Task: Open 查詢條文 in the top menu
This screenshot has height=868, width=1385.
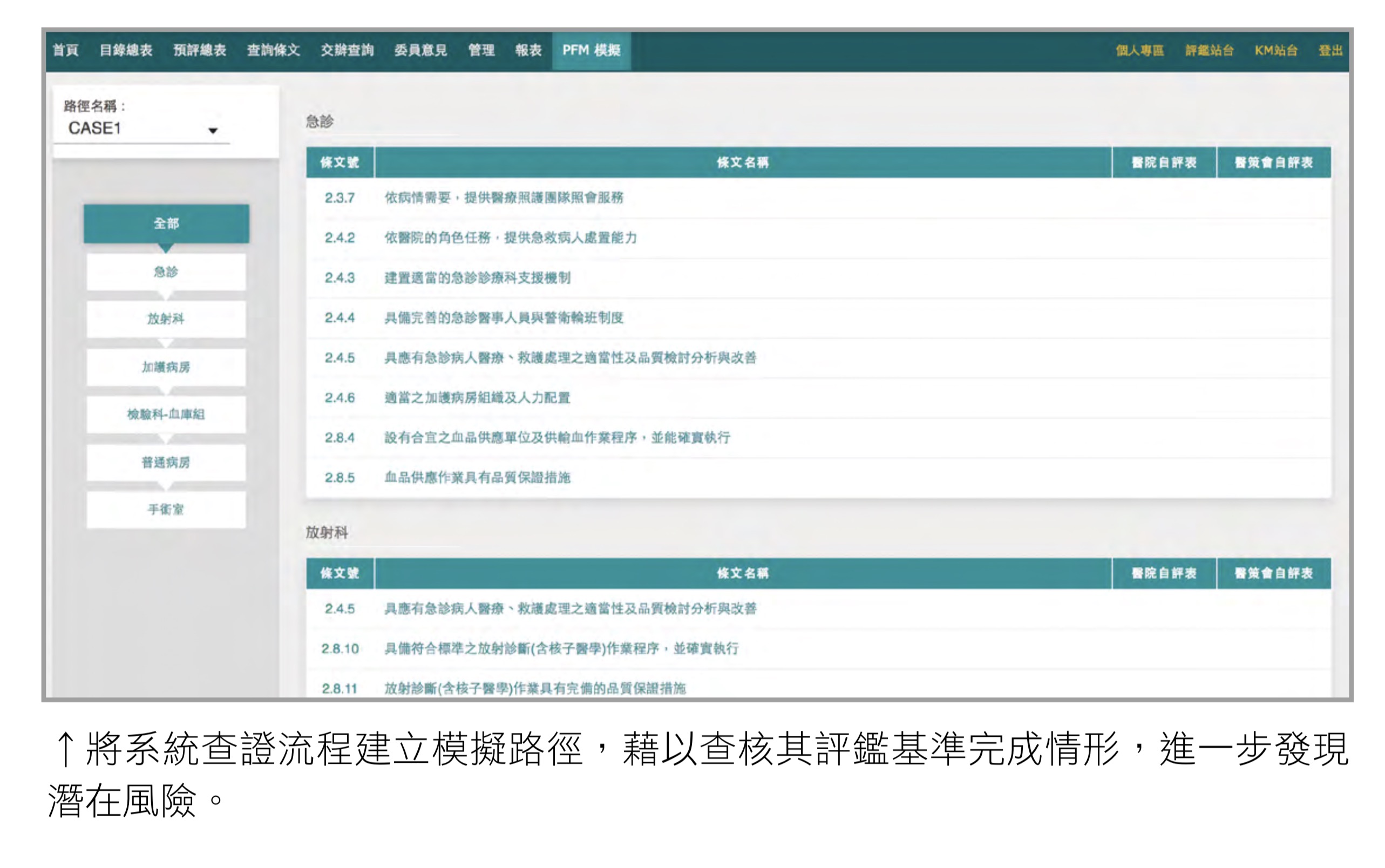Action: 273,51
